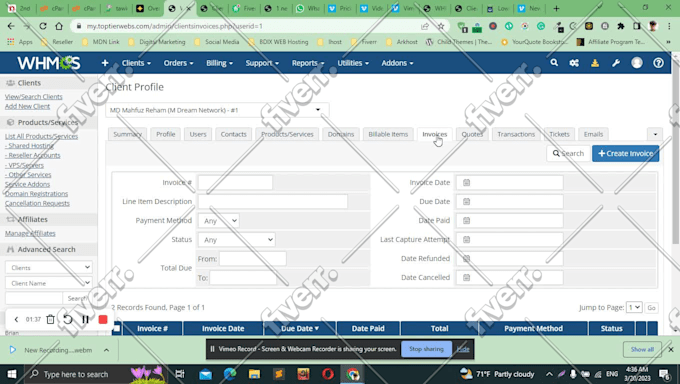The width and height of the screenshot is (680, 384).
Task: Click the WHMCS logo
Action: (x=49, y=63)
